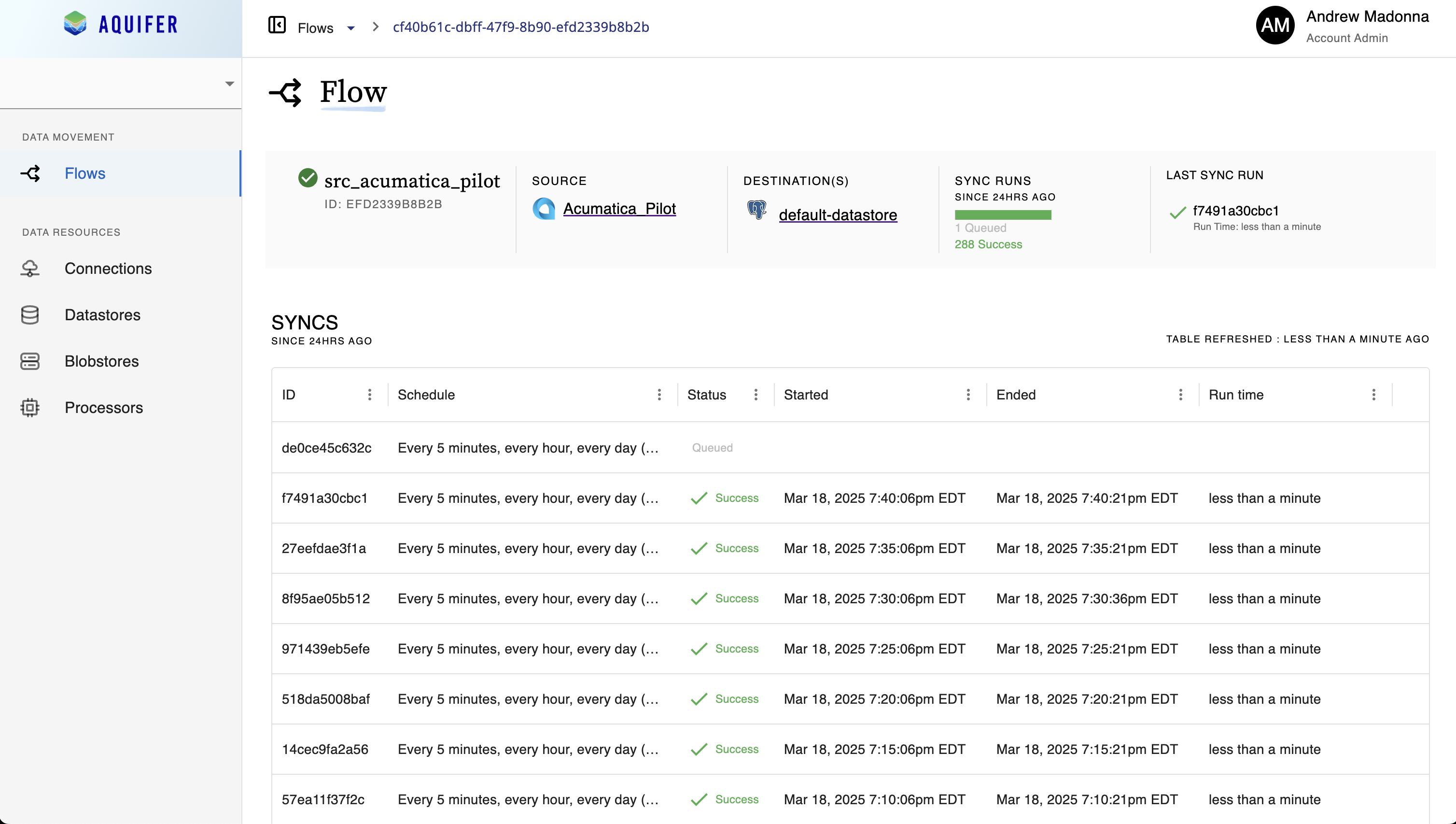Click the 288 Success count

pos(988,244)
